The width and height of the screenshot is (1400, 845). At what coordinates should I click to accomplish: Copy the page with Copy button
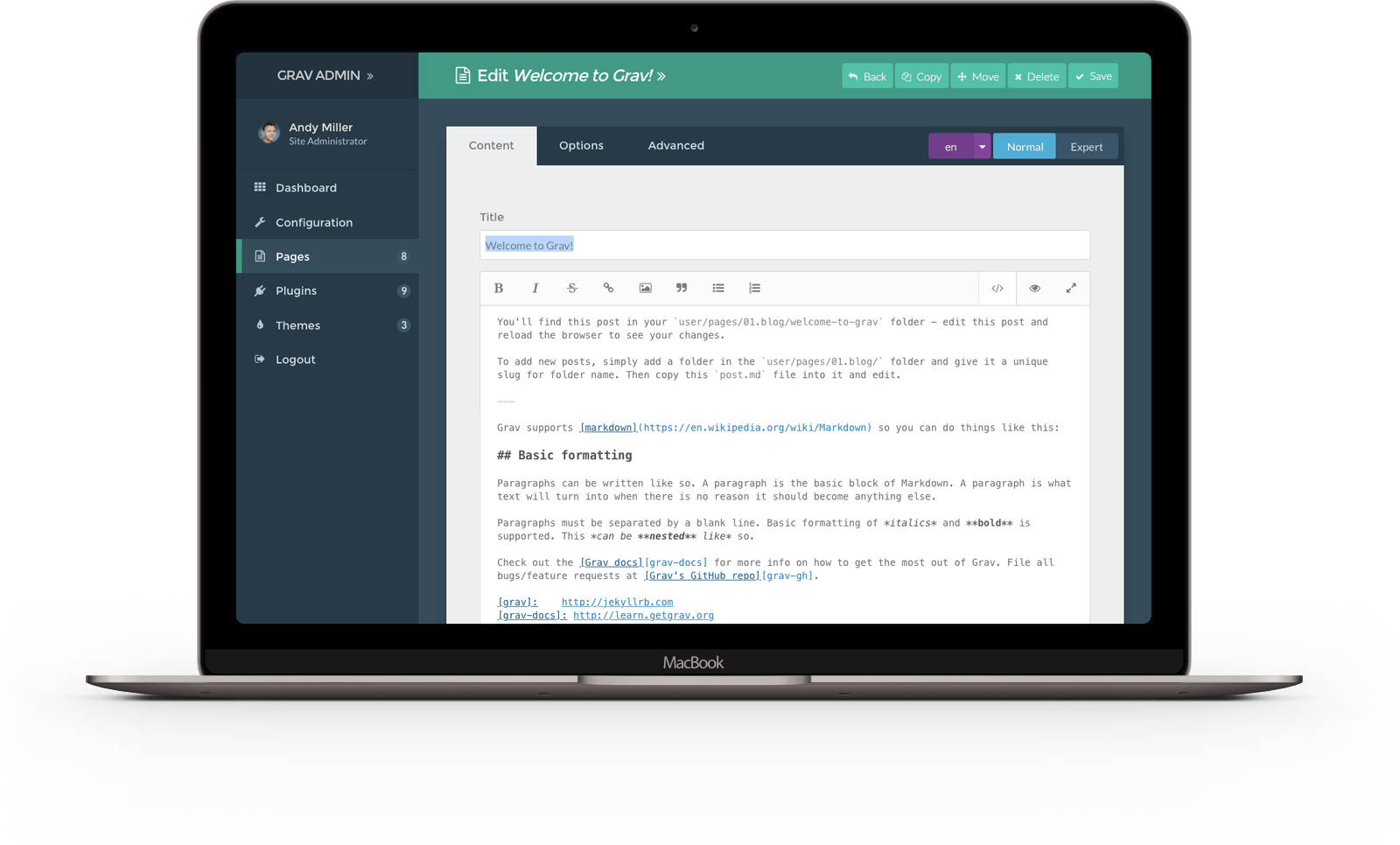click(921, 76)
